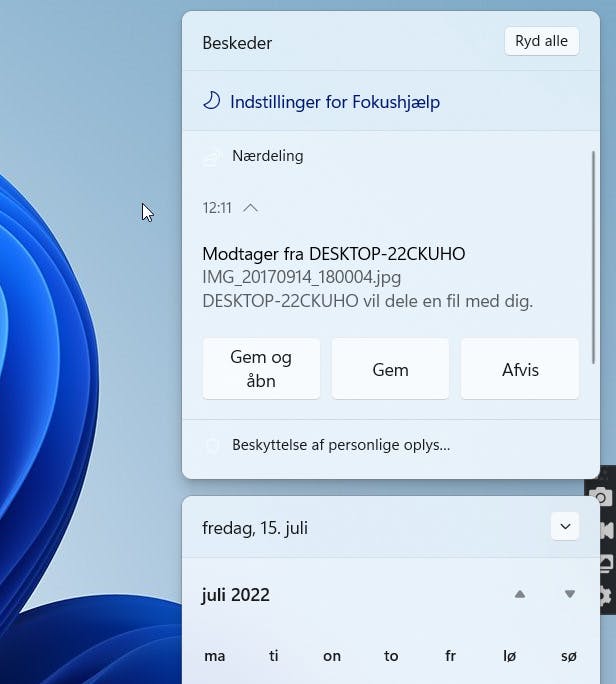Viewport: 616px width, 684px height.
Task: Click the camera screenshot icon at right edge
Action: coord(601,497)
